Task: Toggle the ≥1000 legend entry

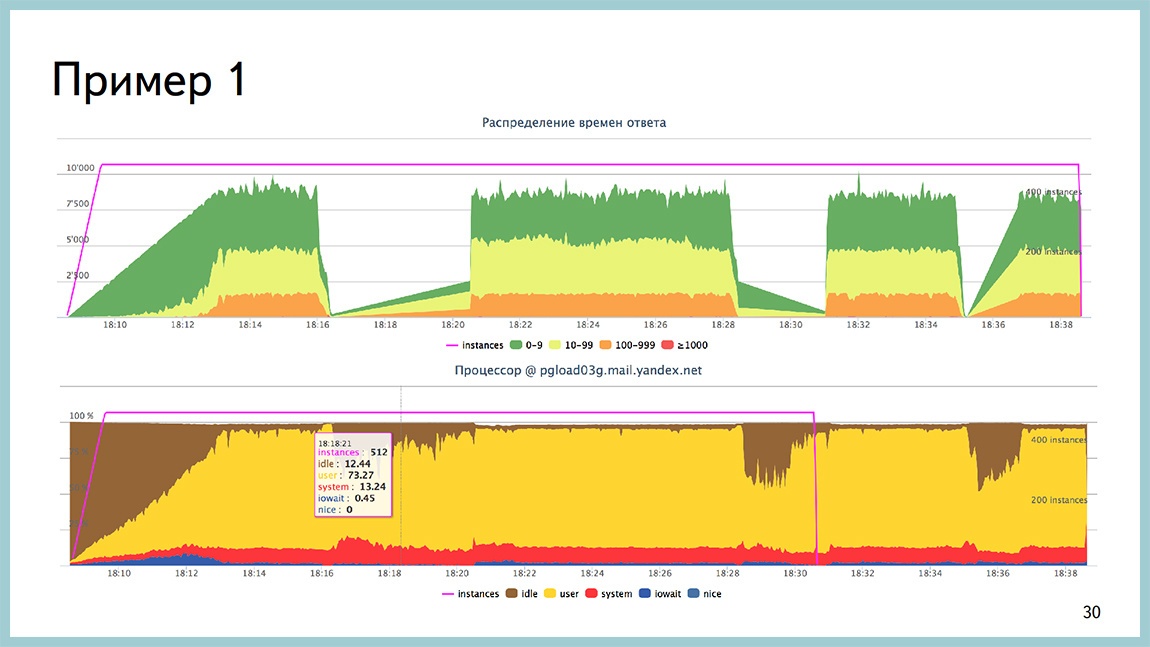Action: pyautogui.click(x=684, y=345)
